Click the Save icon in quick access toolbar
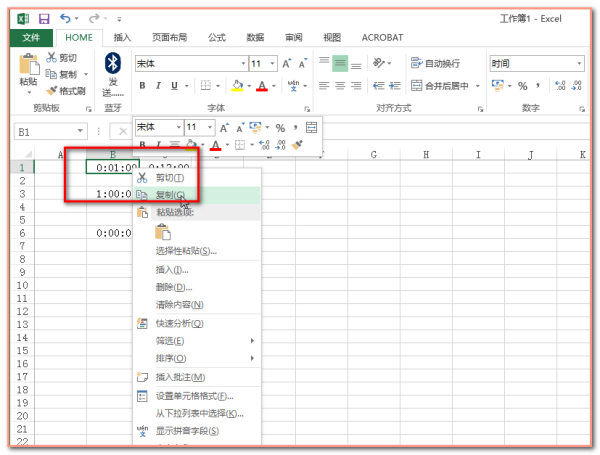Screen dimensions: 600x455 coord(43,19)
